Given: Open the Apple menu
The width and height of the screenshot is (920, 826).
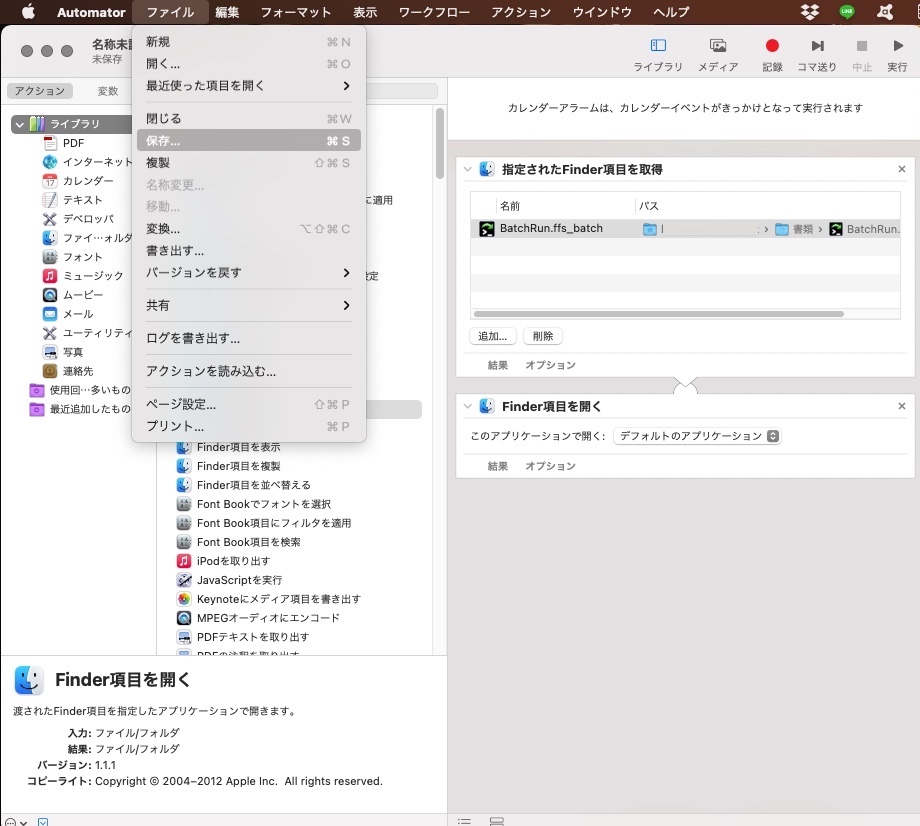Looking at the screenshot, I should [28, 12].
